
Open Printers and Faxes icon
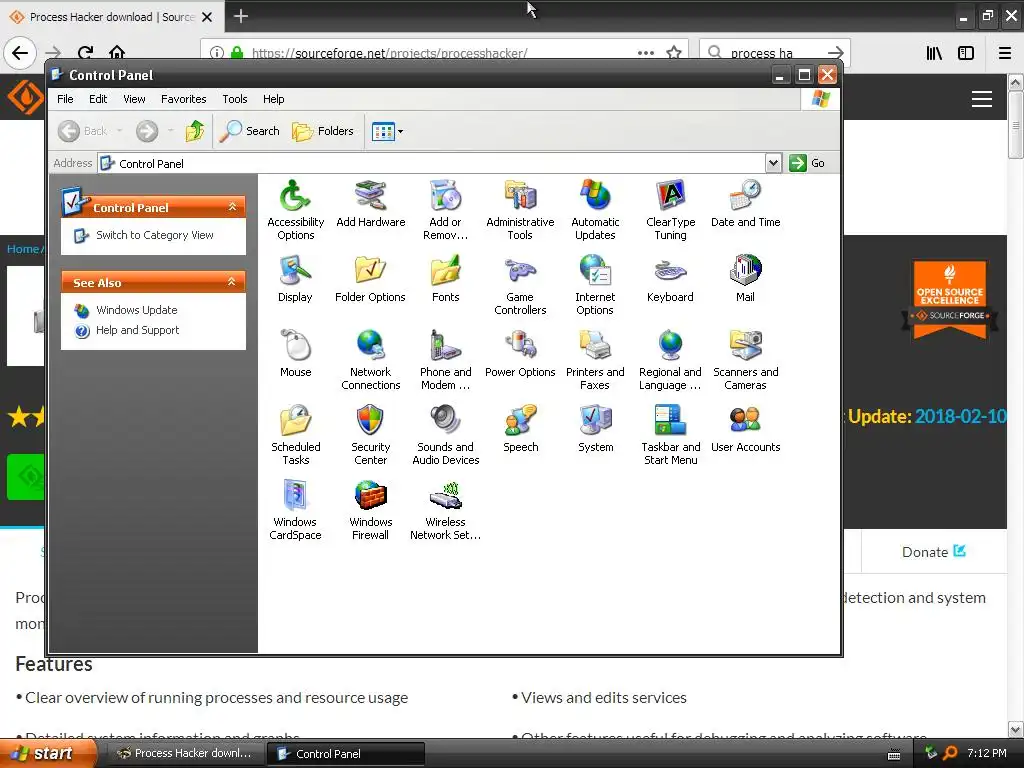[595, 360]
